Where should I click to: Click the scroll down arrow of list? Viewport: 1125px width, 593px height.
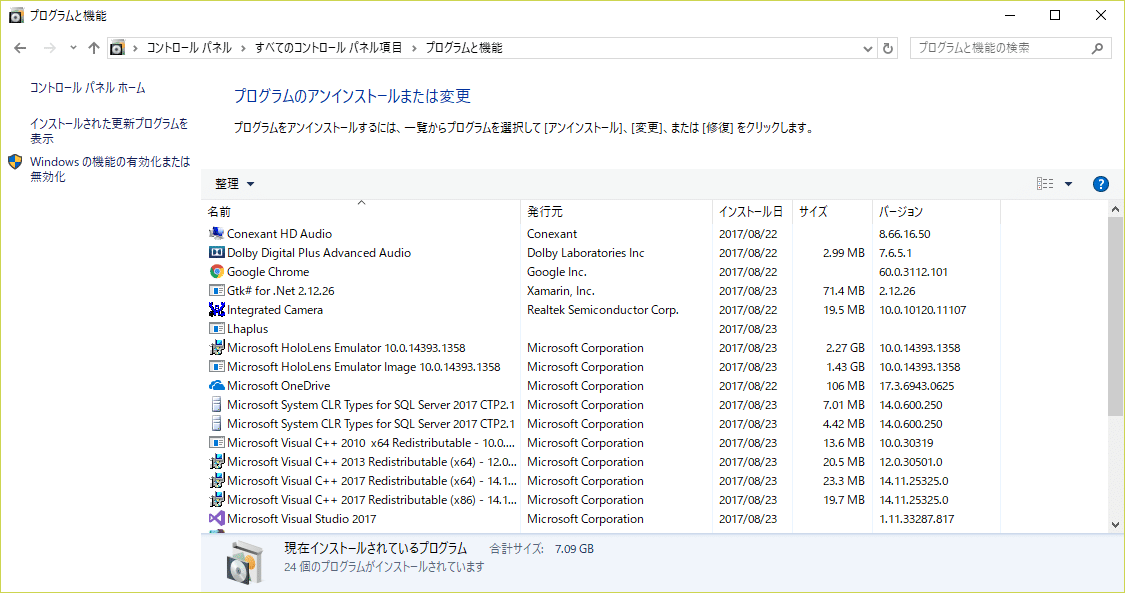(x=1115, y=525)
